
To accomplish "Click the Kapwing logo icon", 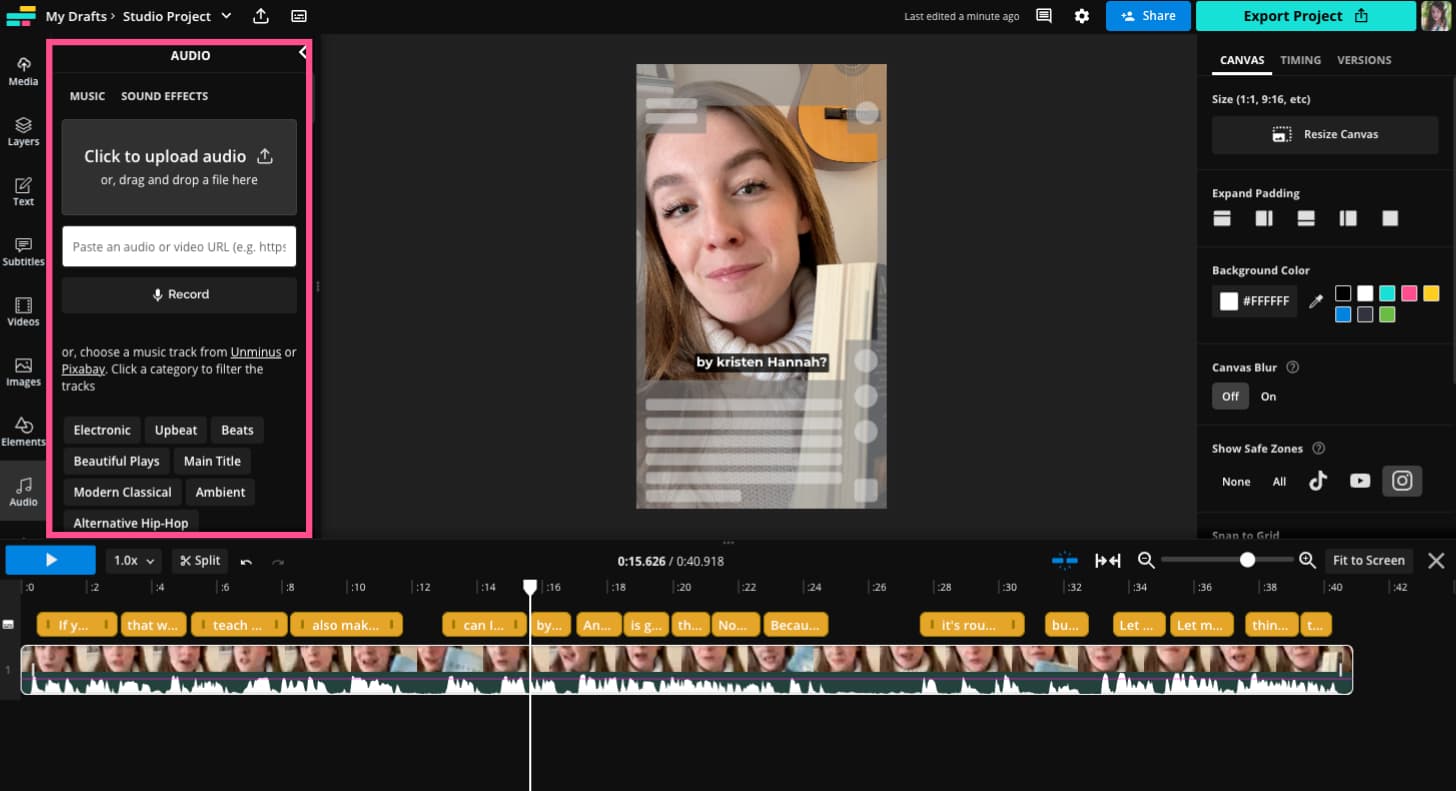I will pos(21,16).
